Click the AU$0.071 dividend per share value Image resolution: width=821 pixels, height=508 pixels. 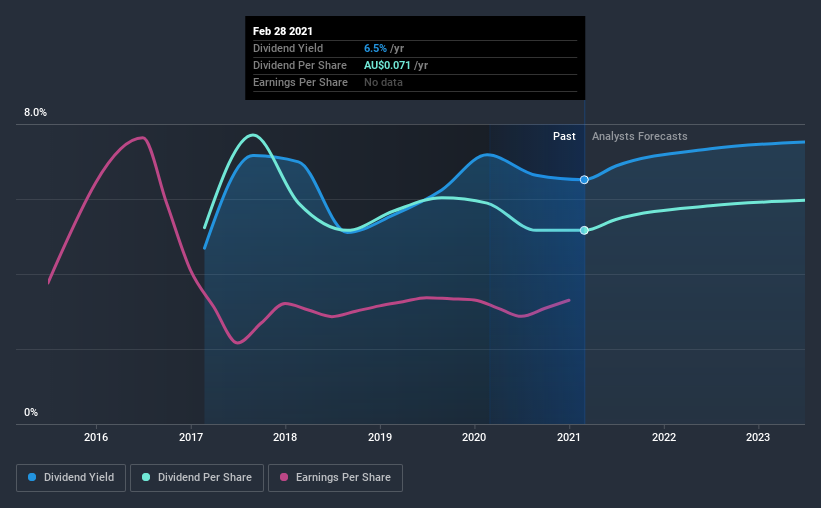[387, 65]
